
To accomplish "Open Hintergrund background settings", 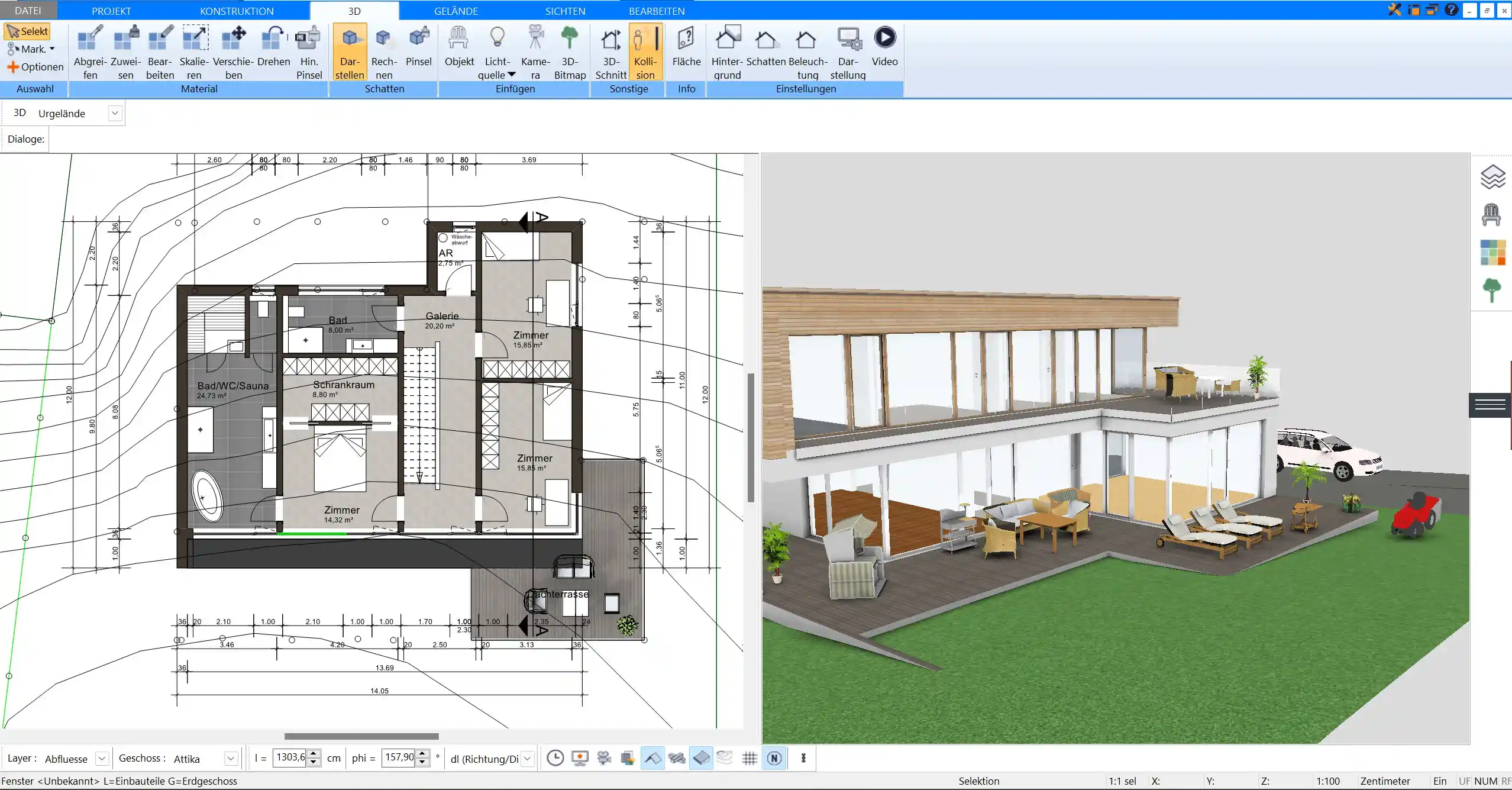I will point(727,51).
